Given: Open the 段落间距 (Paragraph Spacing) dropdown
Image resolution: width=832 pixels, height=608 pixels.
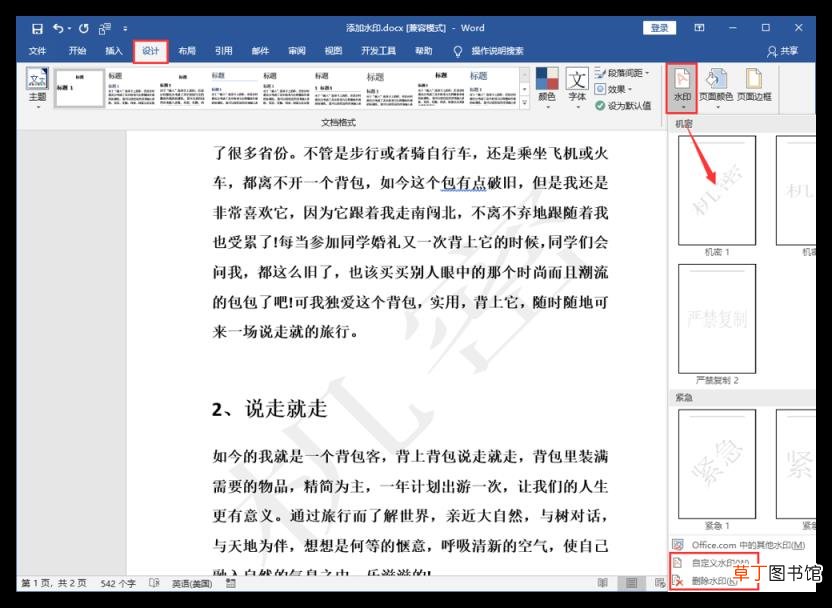Looking at the screenshot, I should (x=622, y=73).
